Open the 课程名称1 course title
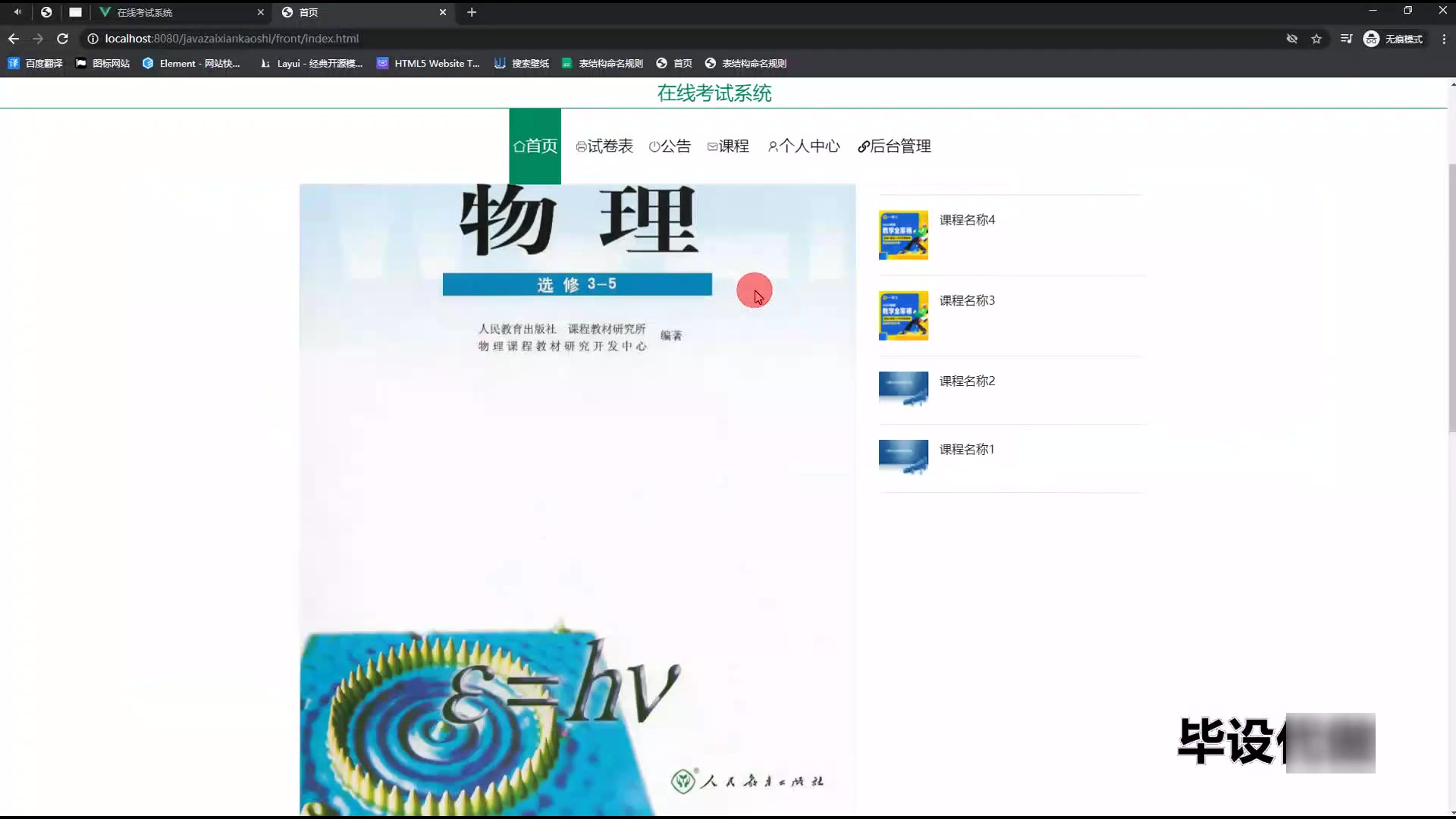1456x819 pixels. click(967, 449)
